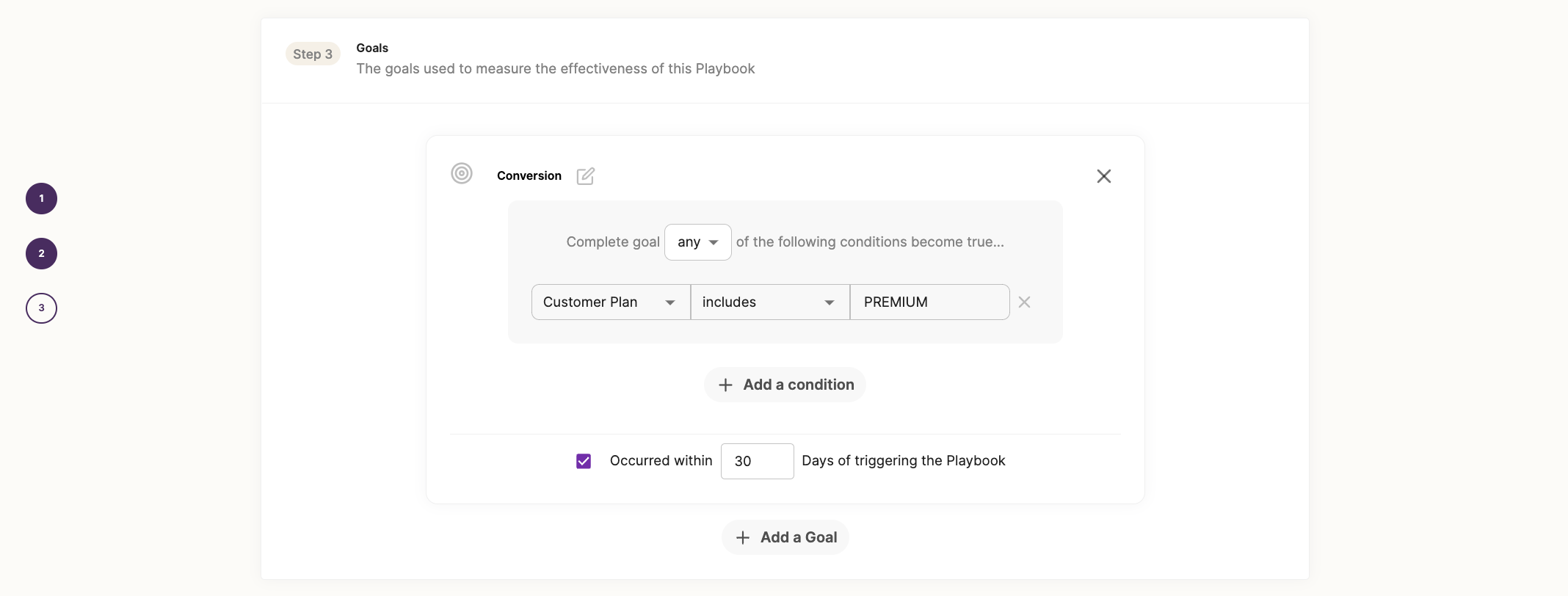This screenshot has height=596, width=1568.
Task: Click the Conversion goal title text
Action: tap(529, 176)
